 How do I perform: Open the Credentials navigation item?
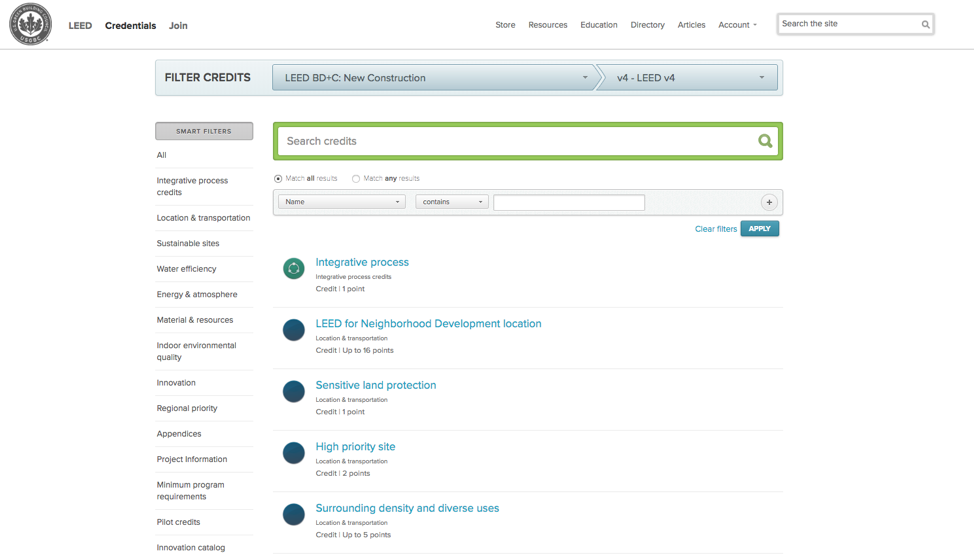pos(130,25)
